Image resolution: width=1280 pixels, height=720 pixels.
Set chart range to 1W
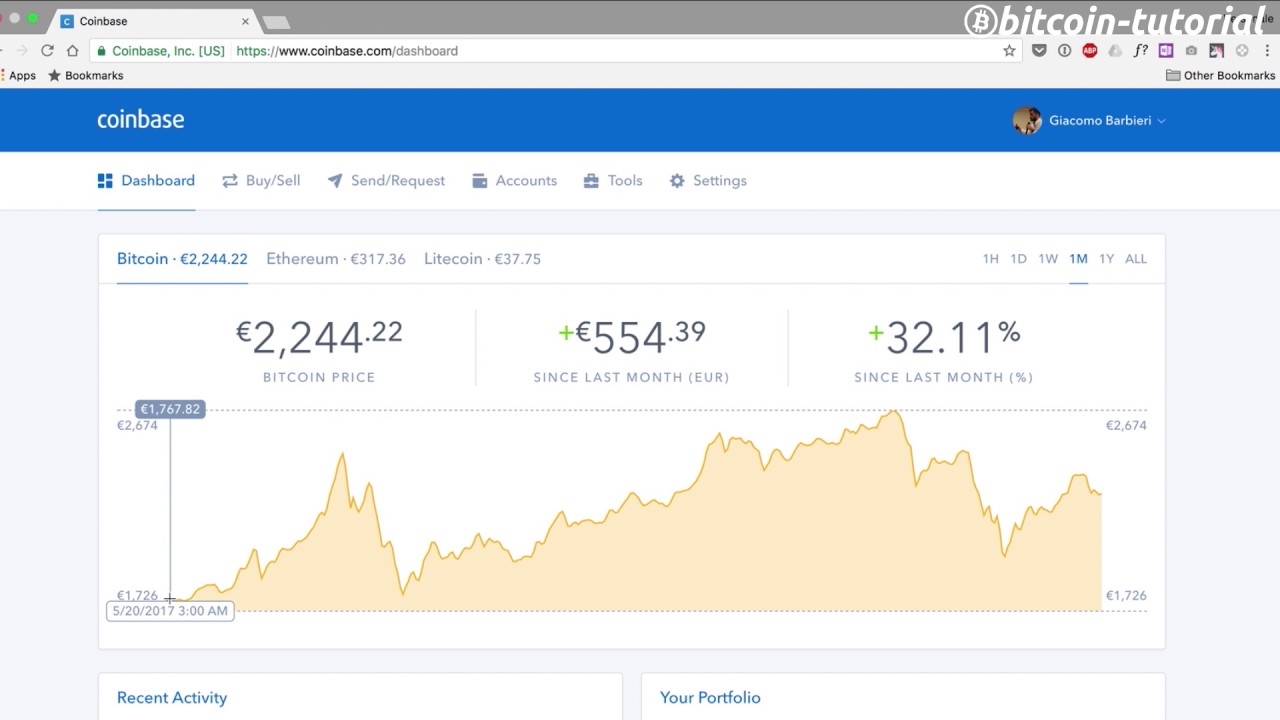(x=1048, y=259)
